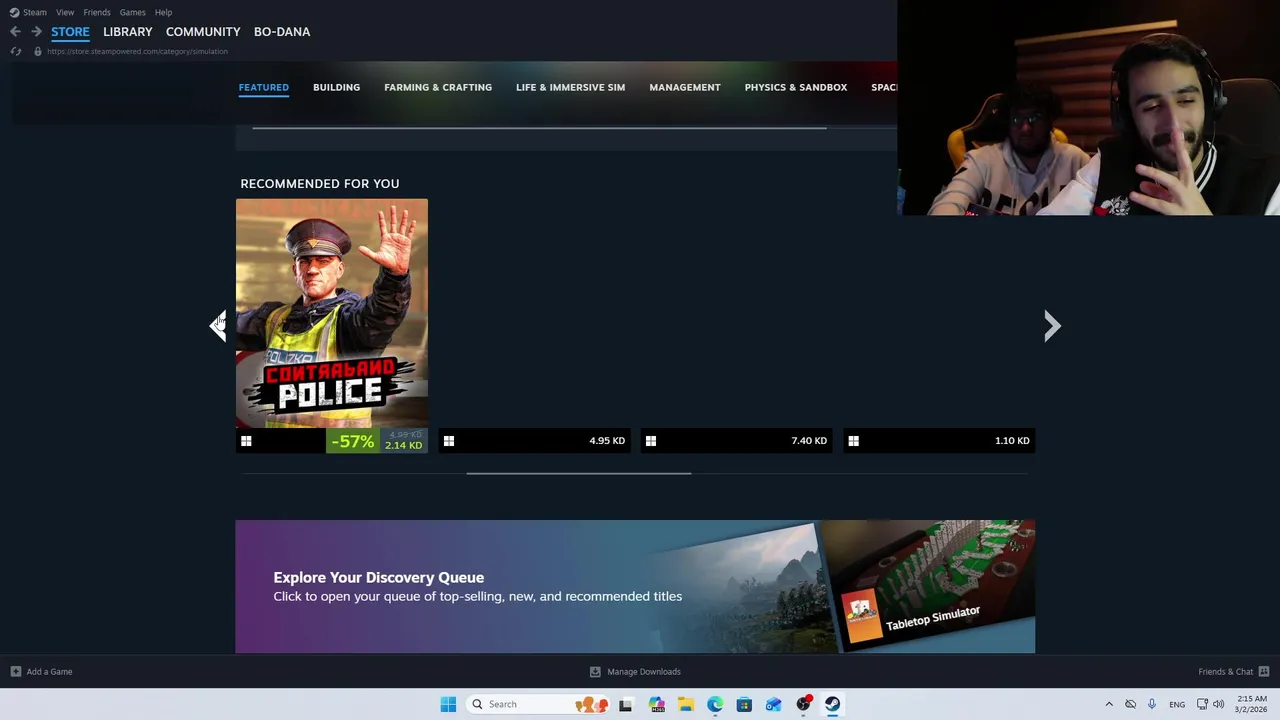Image resolution: width=1280 pixels, height=720 pixels.
Task: Click the recommended carousel horizontal scrollbar
Action: click(x=578, y=473)
